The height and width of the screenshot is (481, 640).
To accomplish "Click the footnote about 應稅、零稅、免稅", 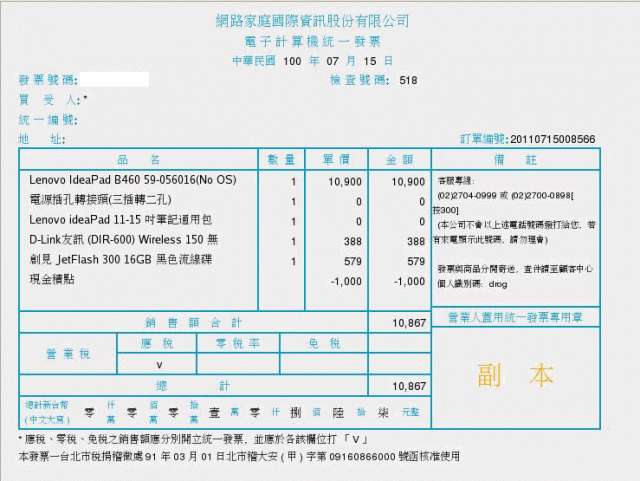I will tap(193, 439).
